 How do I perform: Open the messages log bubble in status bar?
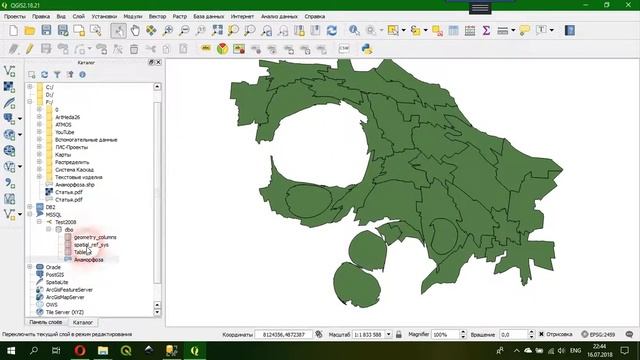tap(629, 334)
